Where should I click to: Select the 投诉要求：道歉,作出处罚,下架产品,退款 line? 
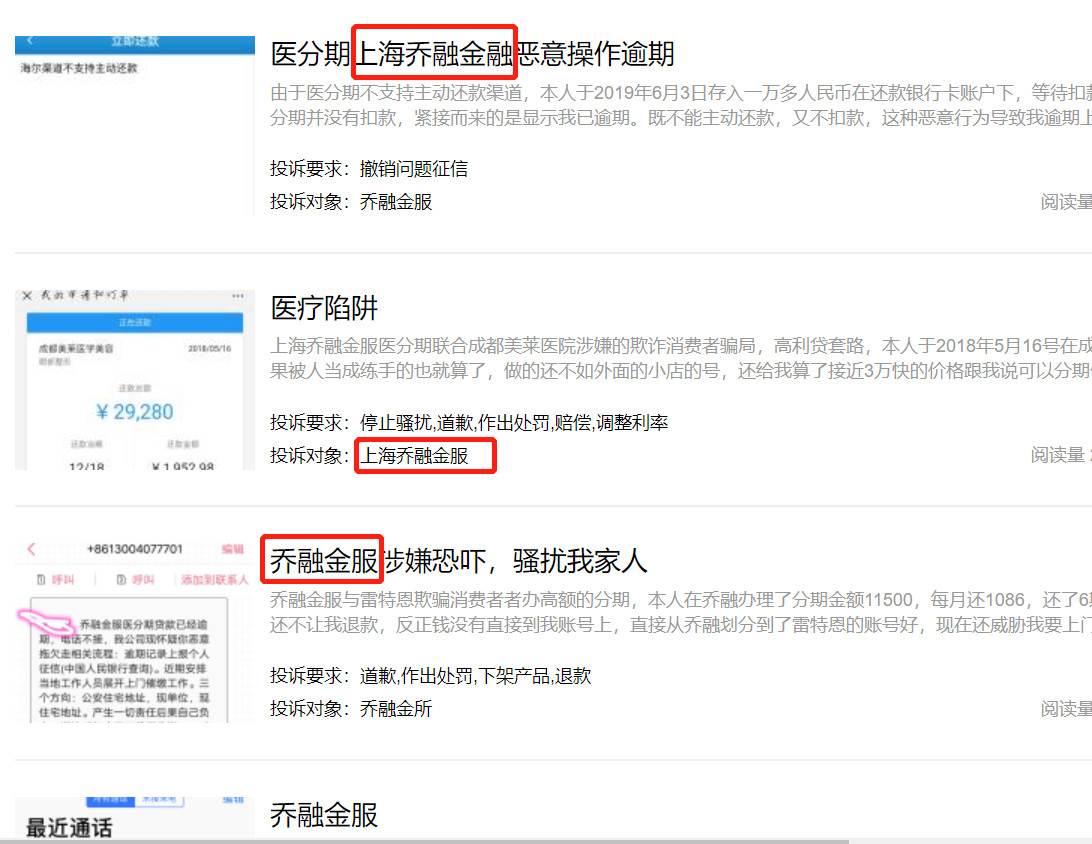click(x=430, y=675)
